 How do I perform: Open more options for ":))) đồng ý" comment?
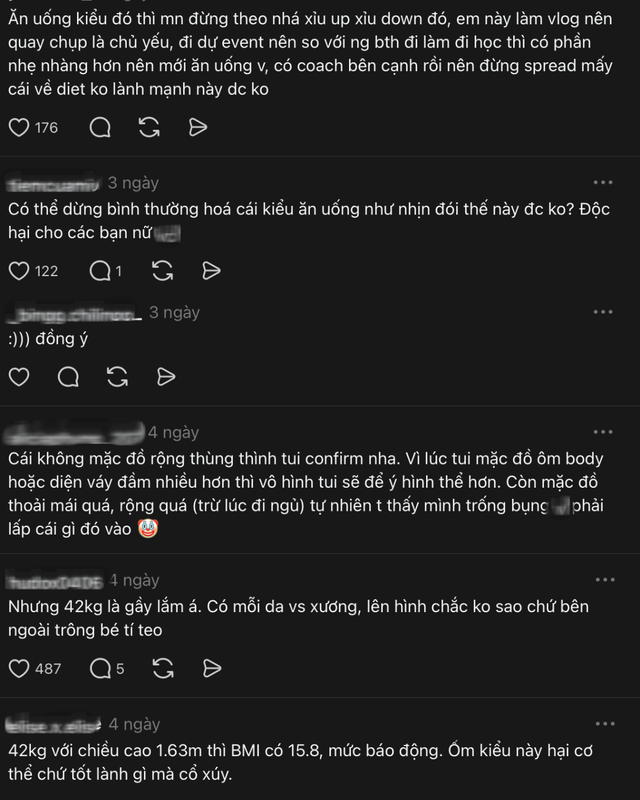(x=603, y=313)
